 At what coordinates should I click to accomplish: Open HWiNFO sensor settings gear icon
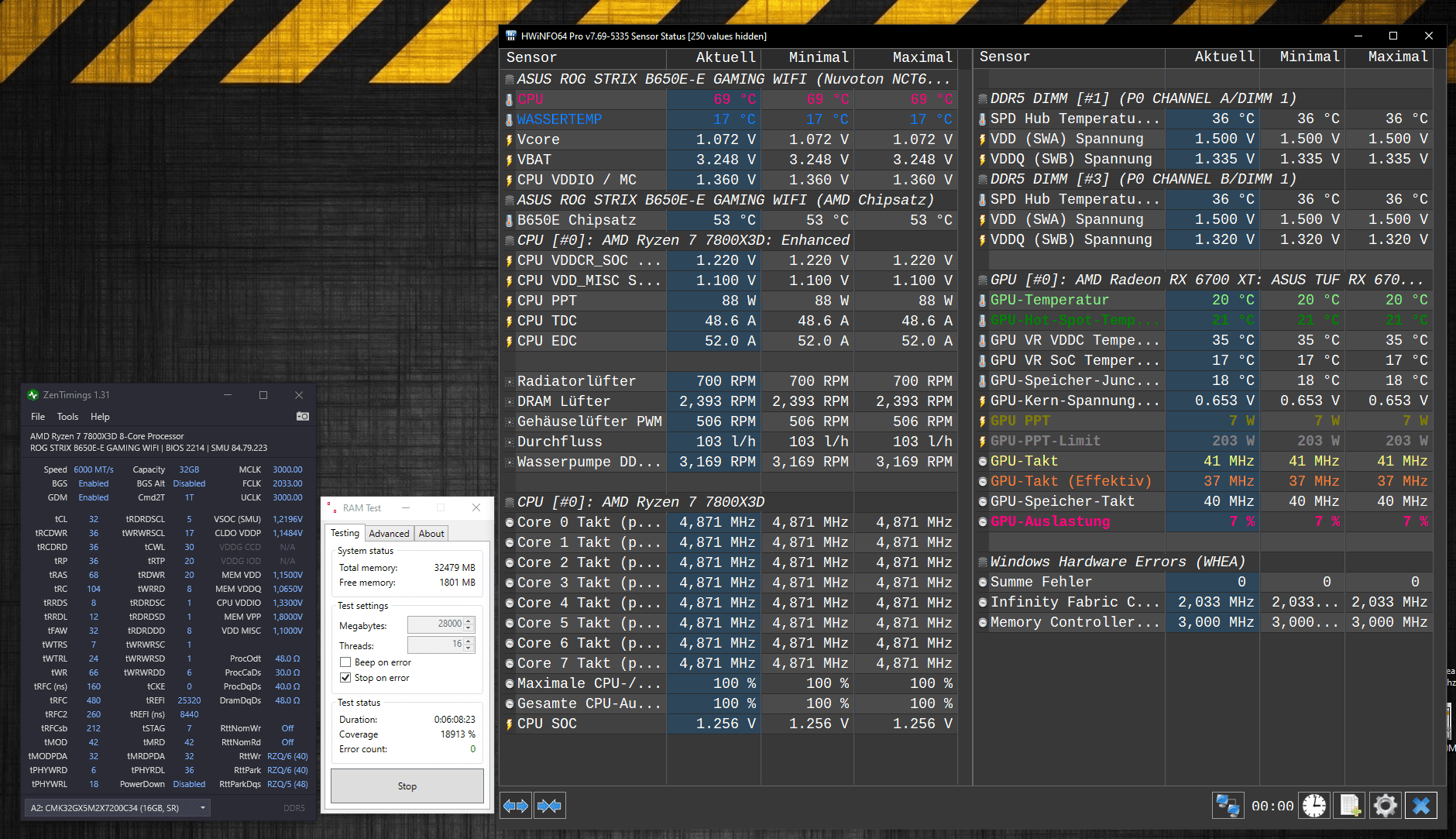point(1385,806)
